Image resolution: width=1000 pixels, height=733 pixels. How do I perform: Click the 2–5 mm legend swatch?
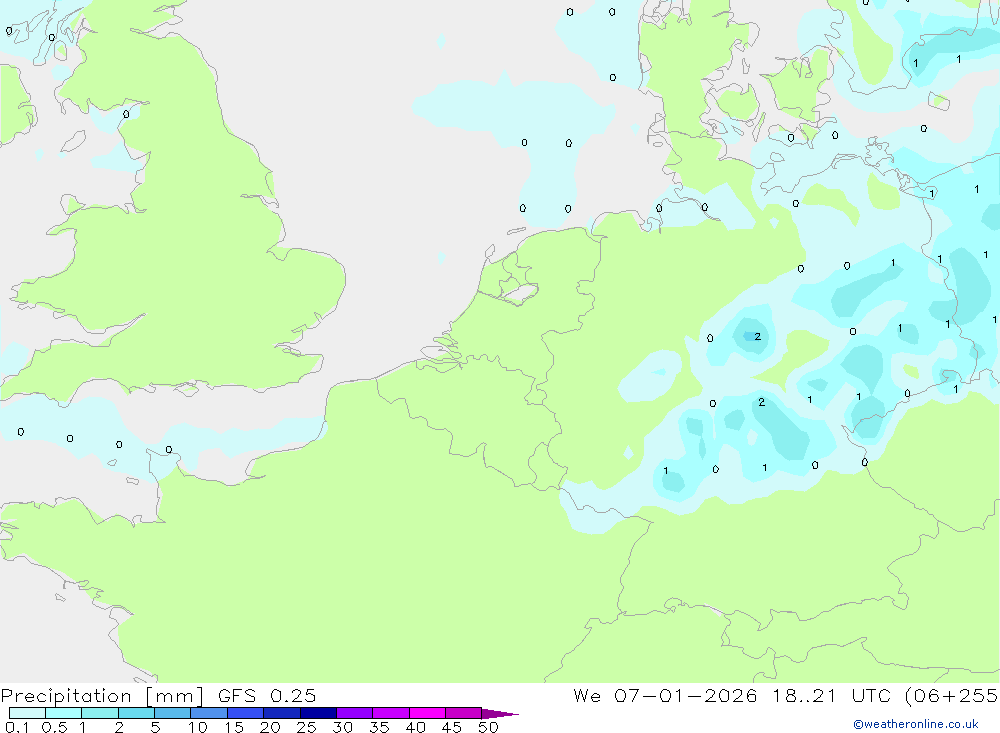(136, 713)
